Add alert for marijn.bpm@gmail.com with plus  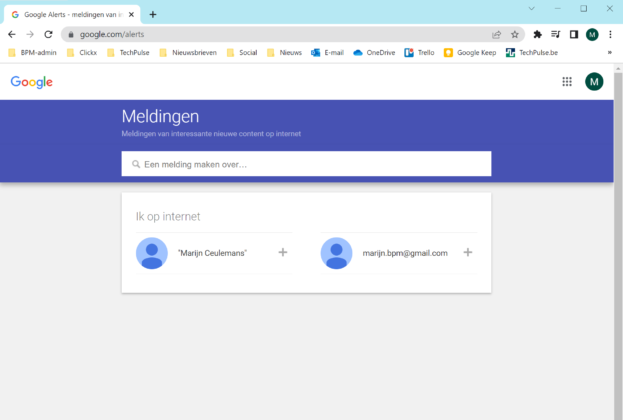point(468,252)
